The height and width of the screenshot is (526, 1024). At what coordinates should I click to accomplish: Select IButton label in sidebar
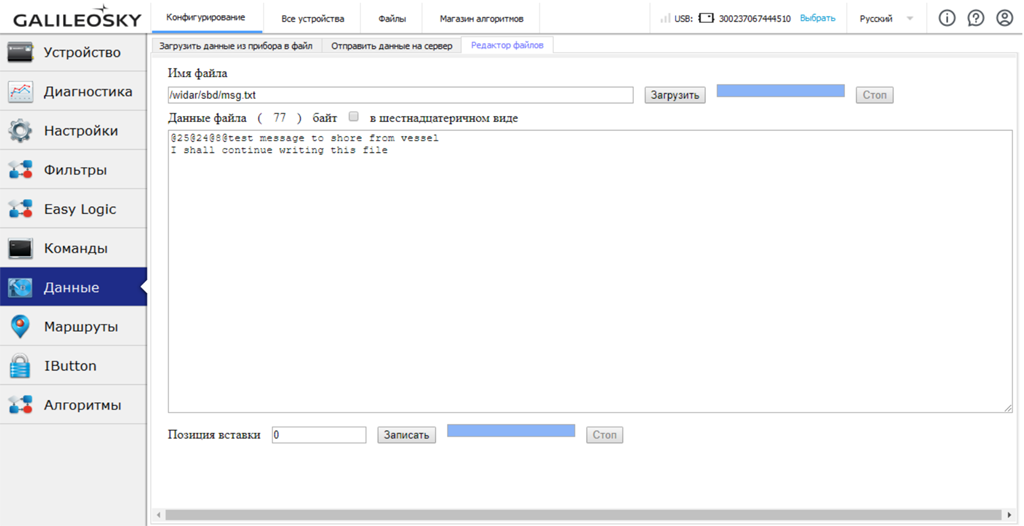[71, 366]
